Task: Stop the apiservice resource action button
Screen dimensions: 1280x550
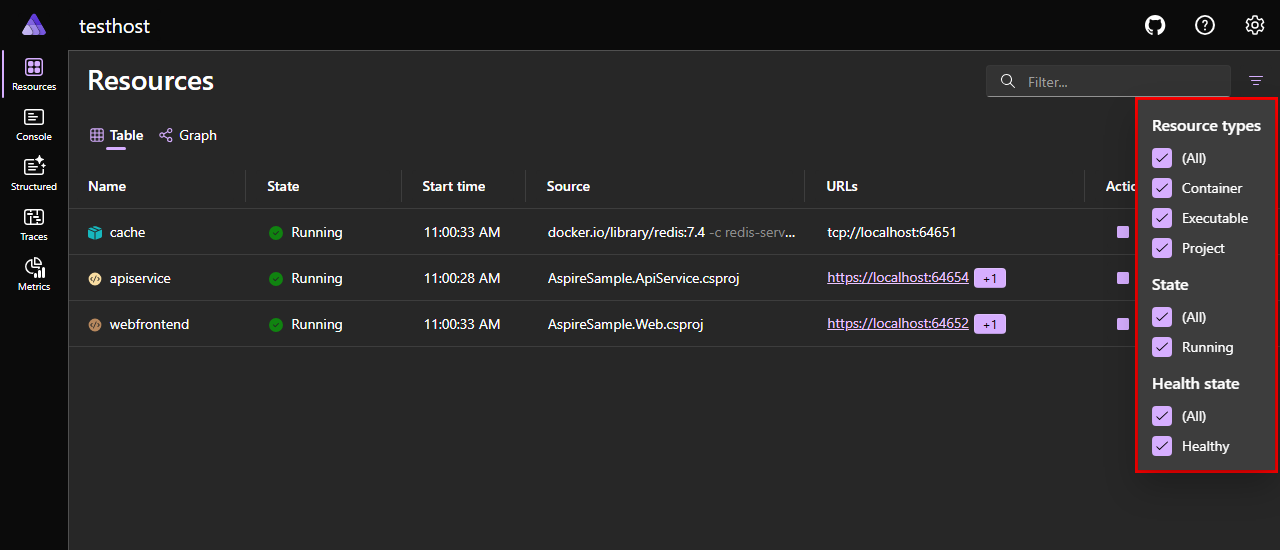Action: [x=1123, y=278]
